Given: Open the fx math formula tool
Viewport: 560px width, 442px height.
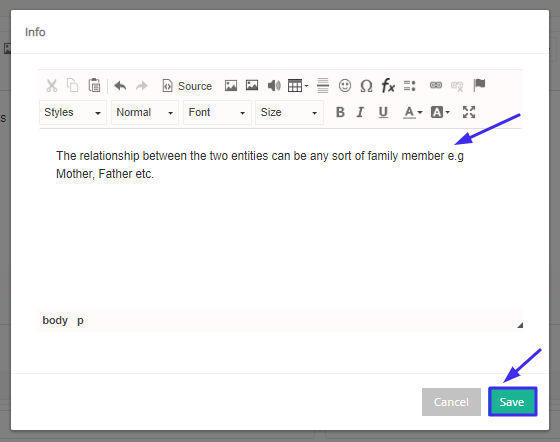Looking at the screenshot, I should click(388, 86).
